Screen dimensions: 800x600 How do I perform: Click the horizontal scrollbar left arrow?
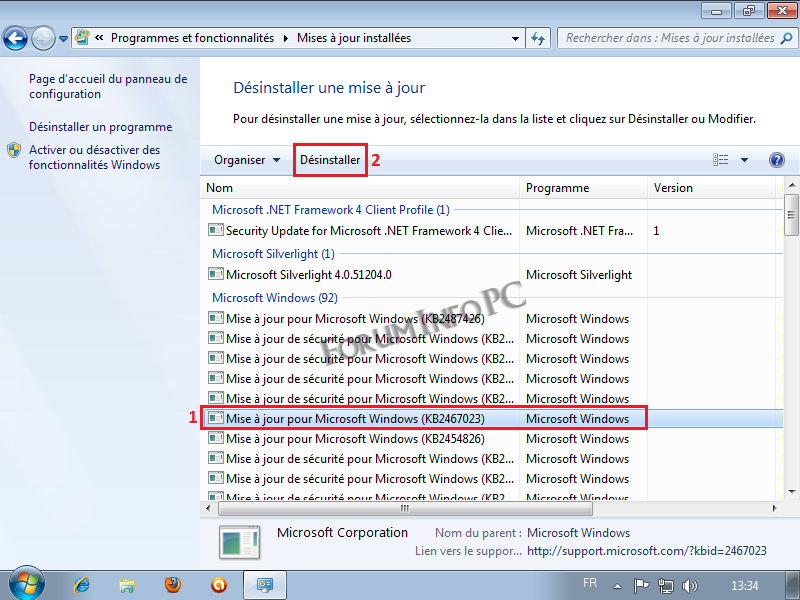(x=208, y=508)
